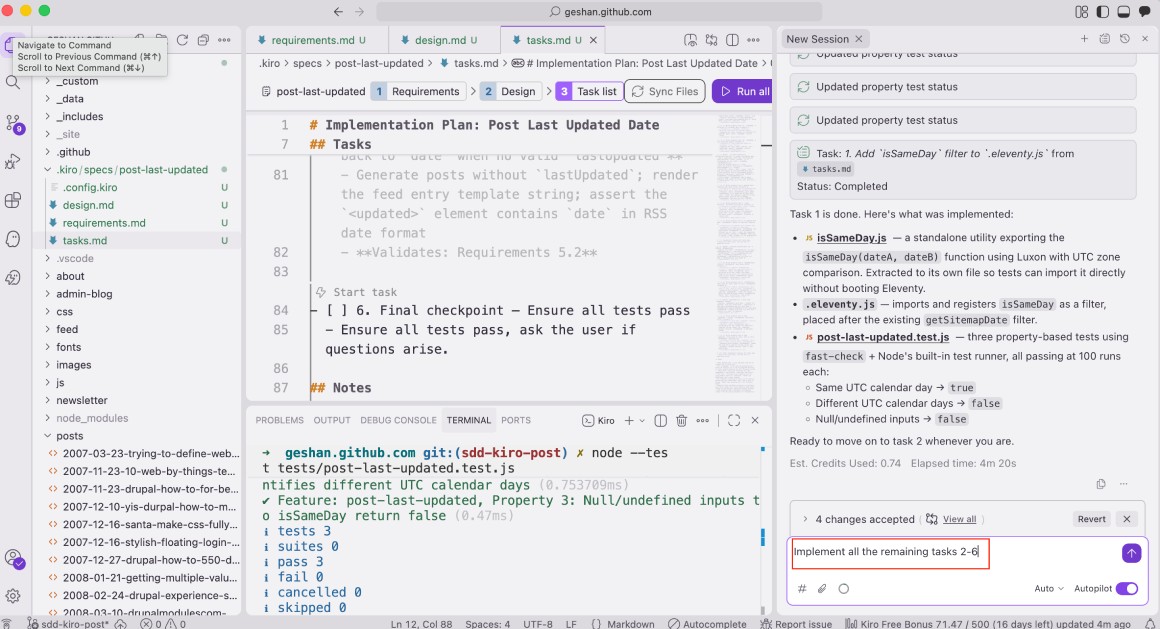
Task: Refresh the file explorer
Action: [x=182, y=40]
